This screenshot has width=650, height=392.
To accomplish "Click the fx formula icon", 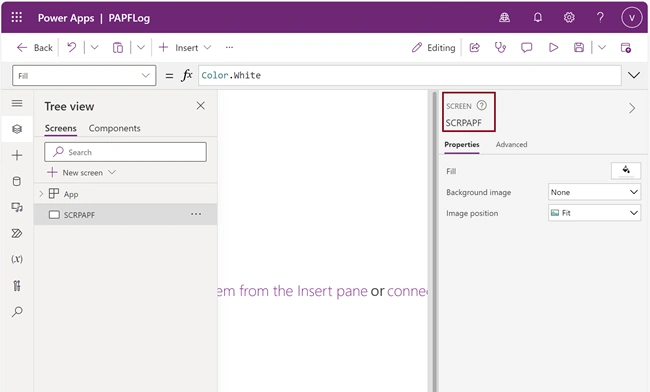I will [187, 75].
